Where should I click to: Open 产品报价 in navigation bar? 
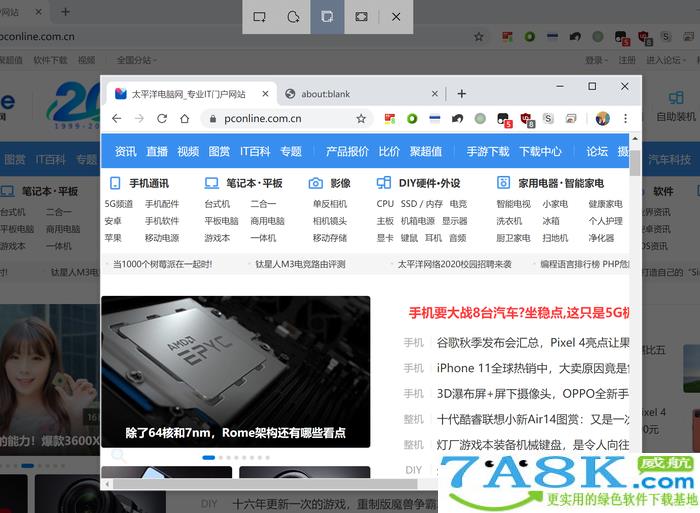(x=347, y=151)
